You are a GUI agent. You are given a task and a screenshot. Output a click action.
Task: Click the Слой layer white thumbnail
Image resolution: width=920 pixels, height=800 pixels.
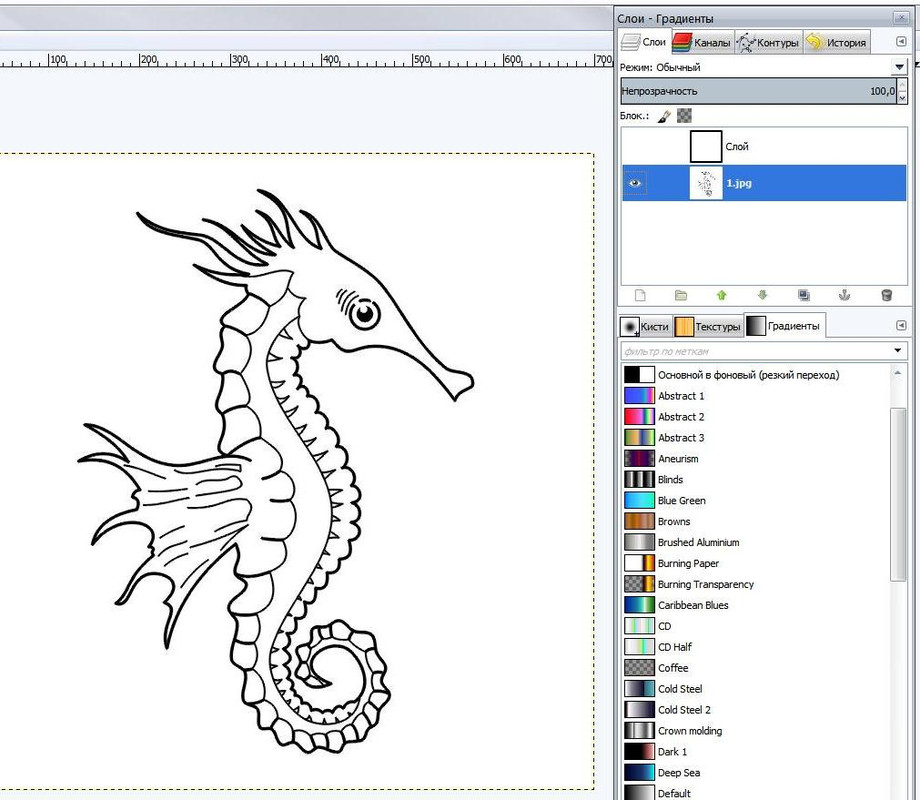[706, 146]
